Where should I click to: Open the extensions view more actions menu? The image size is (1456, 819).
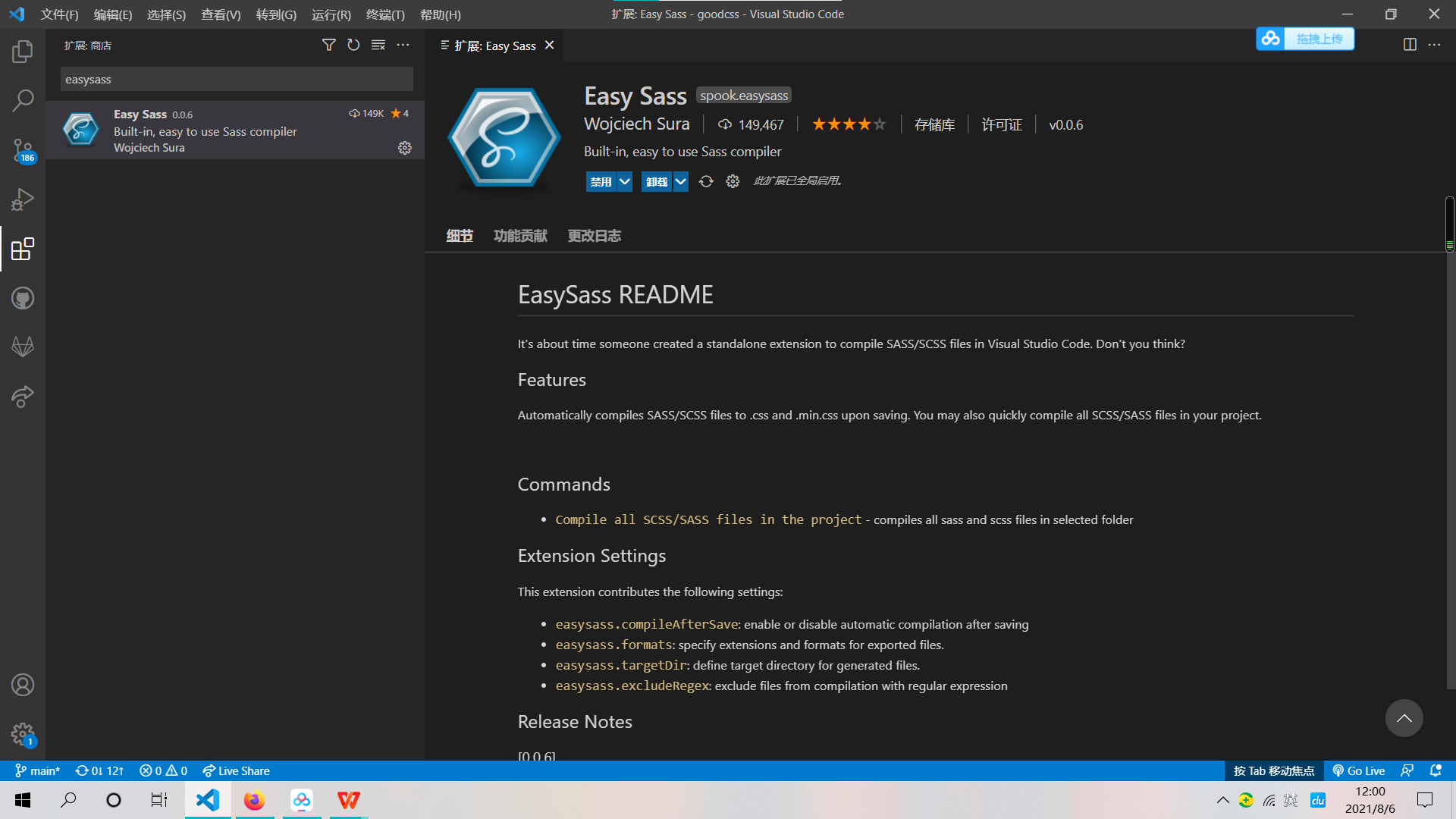pos(403,45)
